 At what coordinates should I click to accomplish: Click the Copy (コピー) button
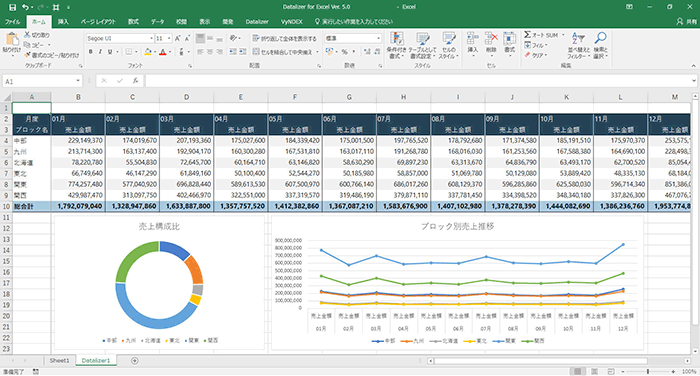[x=35, y=45]
